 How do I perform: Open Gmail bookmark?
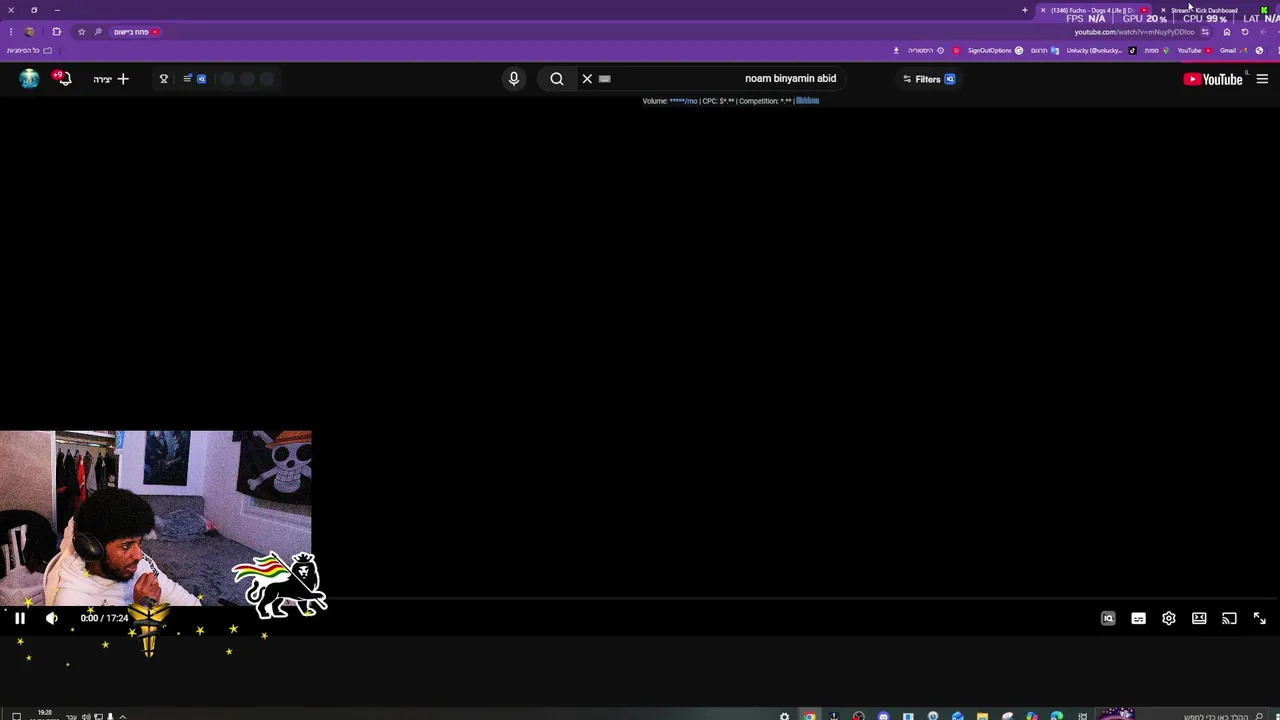pyautogui.click(x=1234, y=50)
